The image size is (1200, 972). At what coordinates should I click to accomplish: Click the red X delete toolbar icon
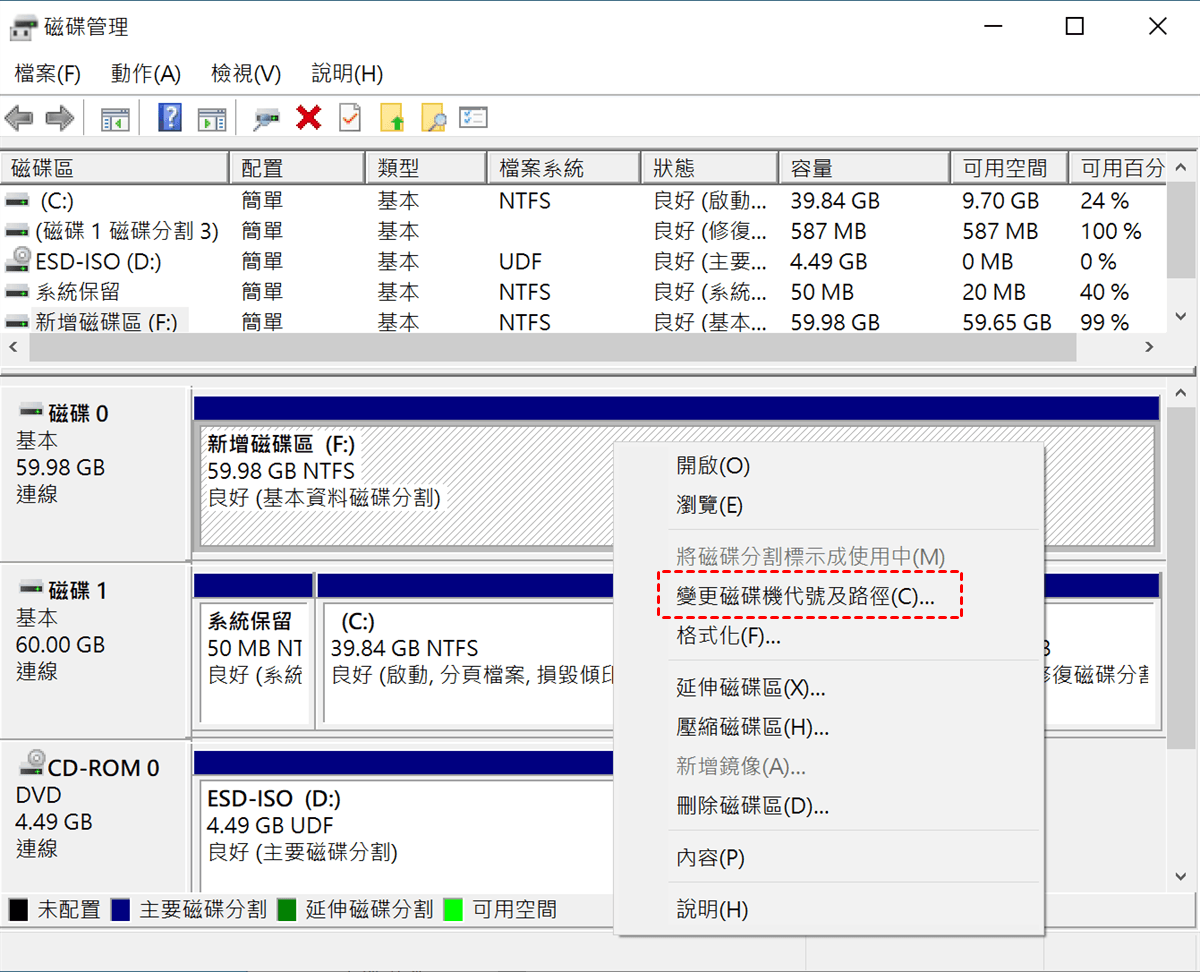tap(309, 118)
